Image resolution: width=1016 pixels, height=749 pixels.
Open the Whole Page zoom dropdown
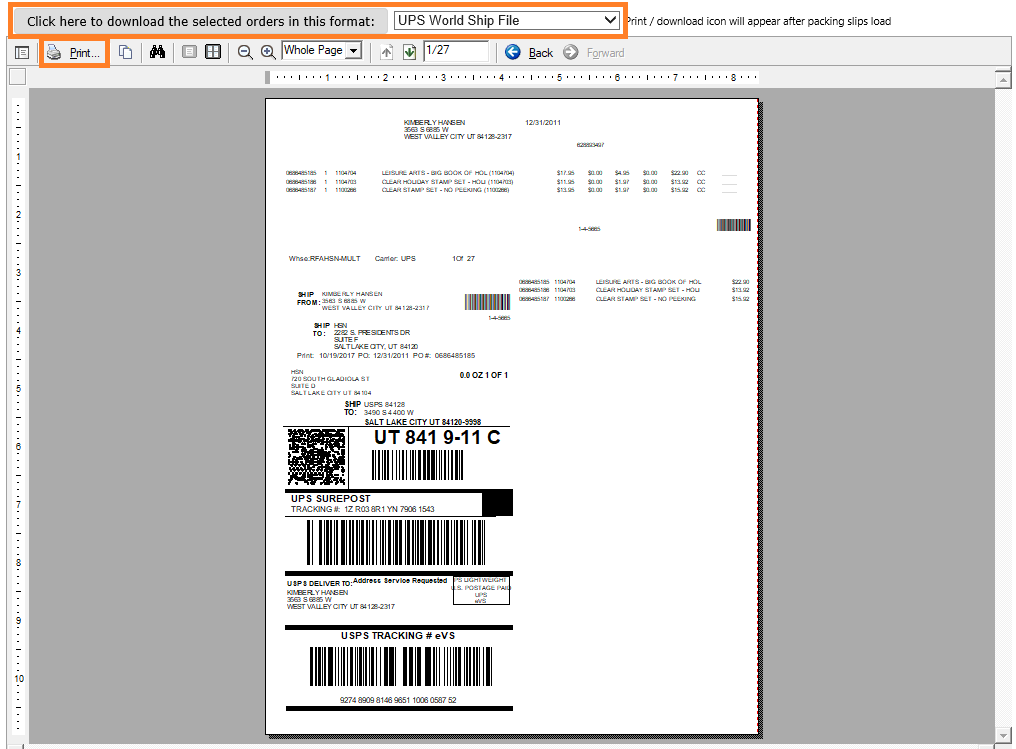tap(354, 51)
